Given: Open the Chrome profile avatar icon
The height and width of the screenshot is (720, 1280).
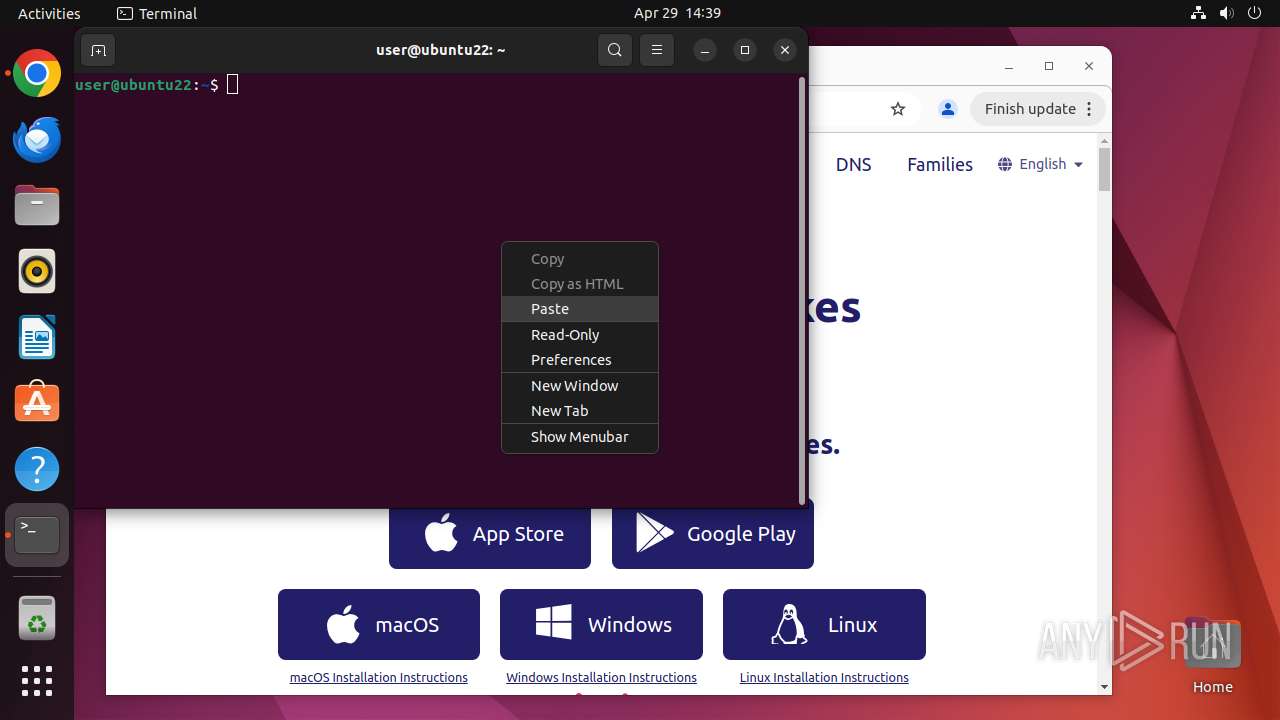Looking at the screenshot, I should coord(948,109).
